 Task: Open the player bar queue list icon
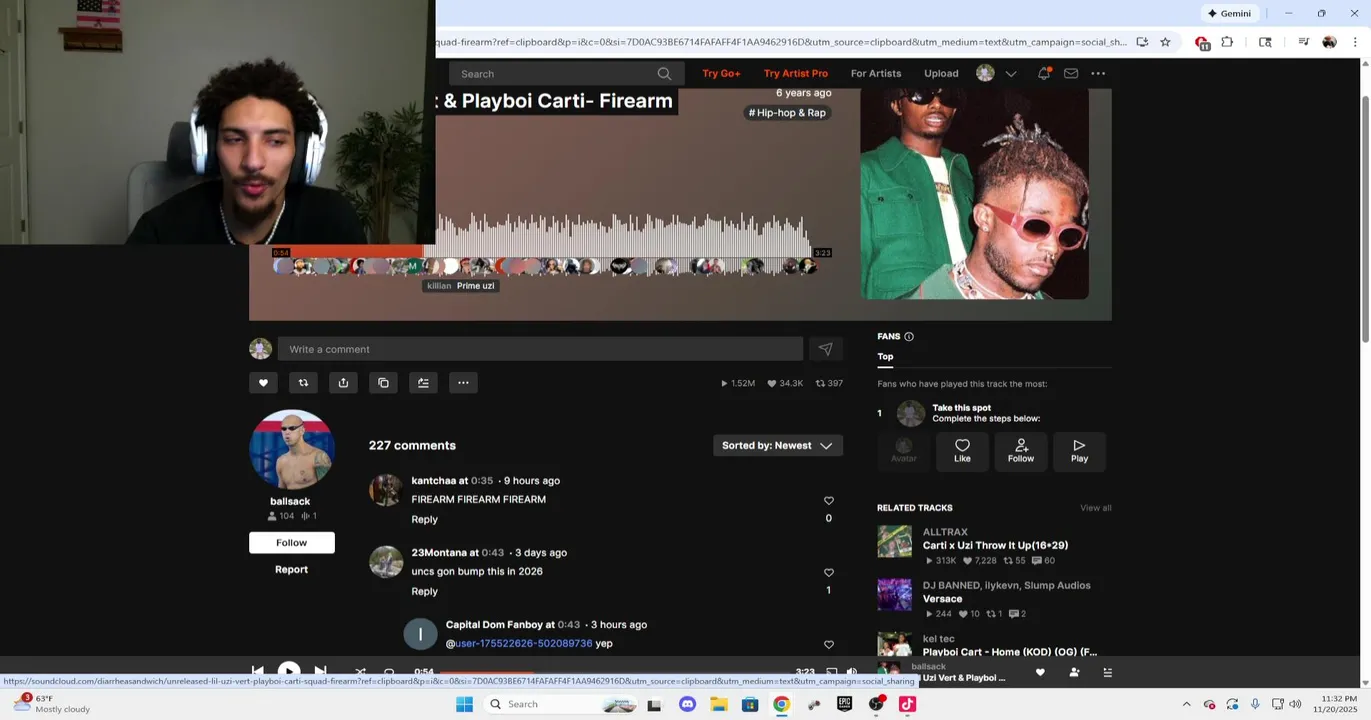[1107, 673]
